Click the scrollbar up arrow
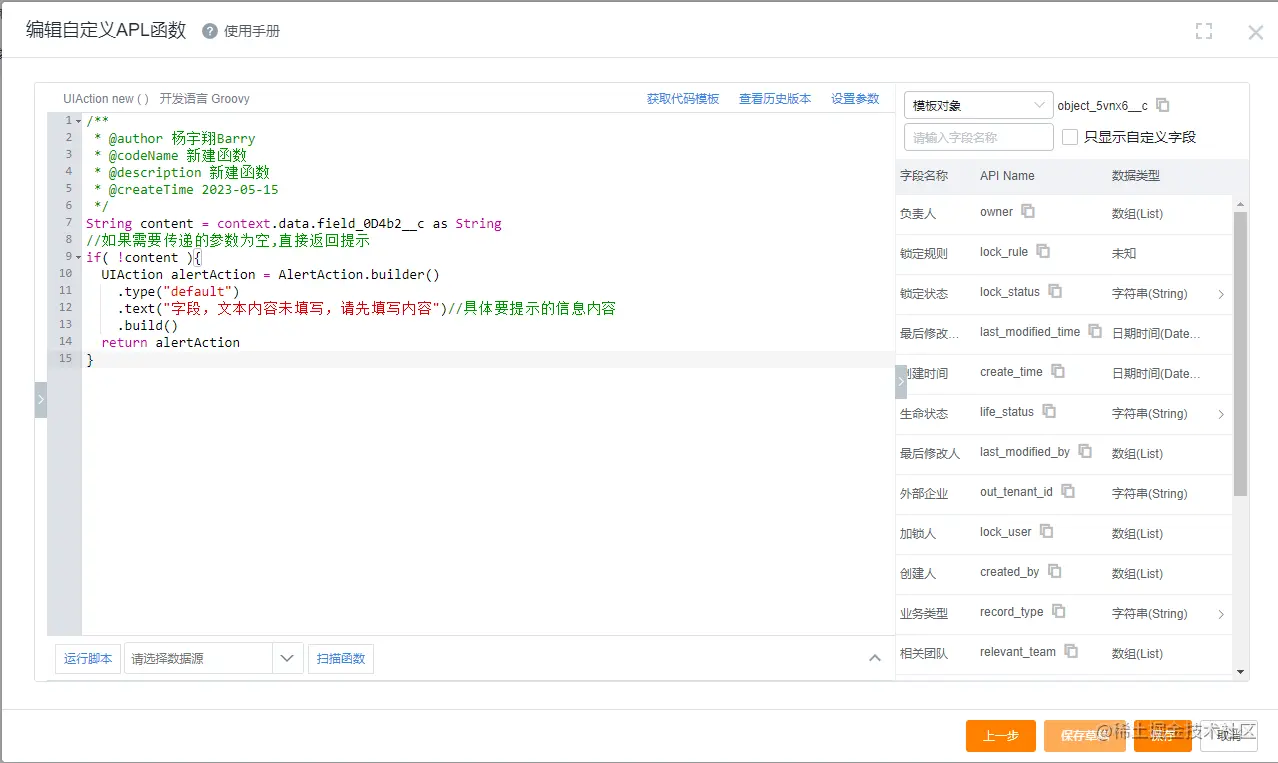The width and height of the screenshot is (1278, 763). tap(1240, 203)
